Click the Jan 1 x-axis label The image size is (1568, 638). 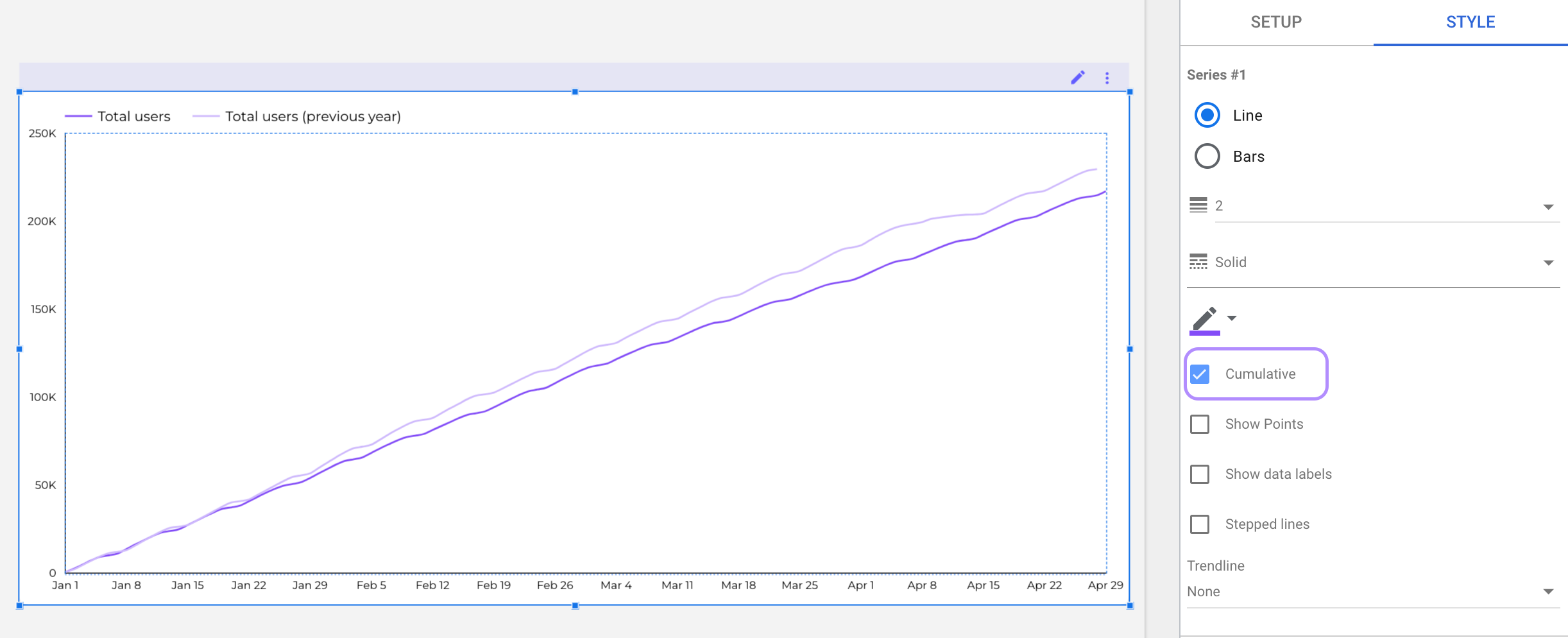click(65, 585)
